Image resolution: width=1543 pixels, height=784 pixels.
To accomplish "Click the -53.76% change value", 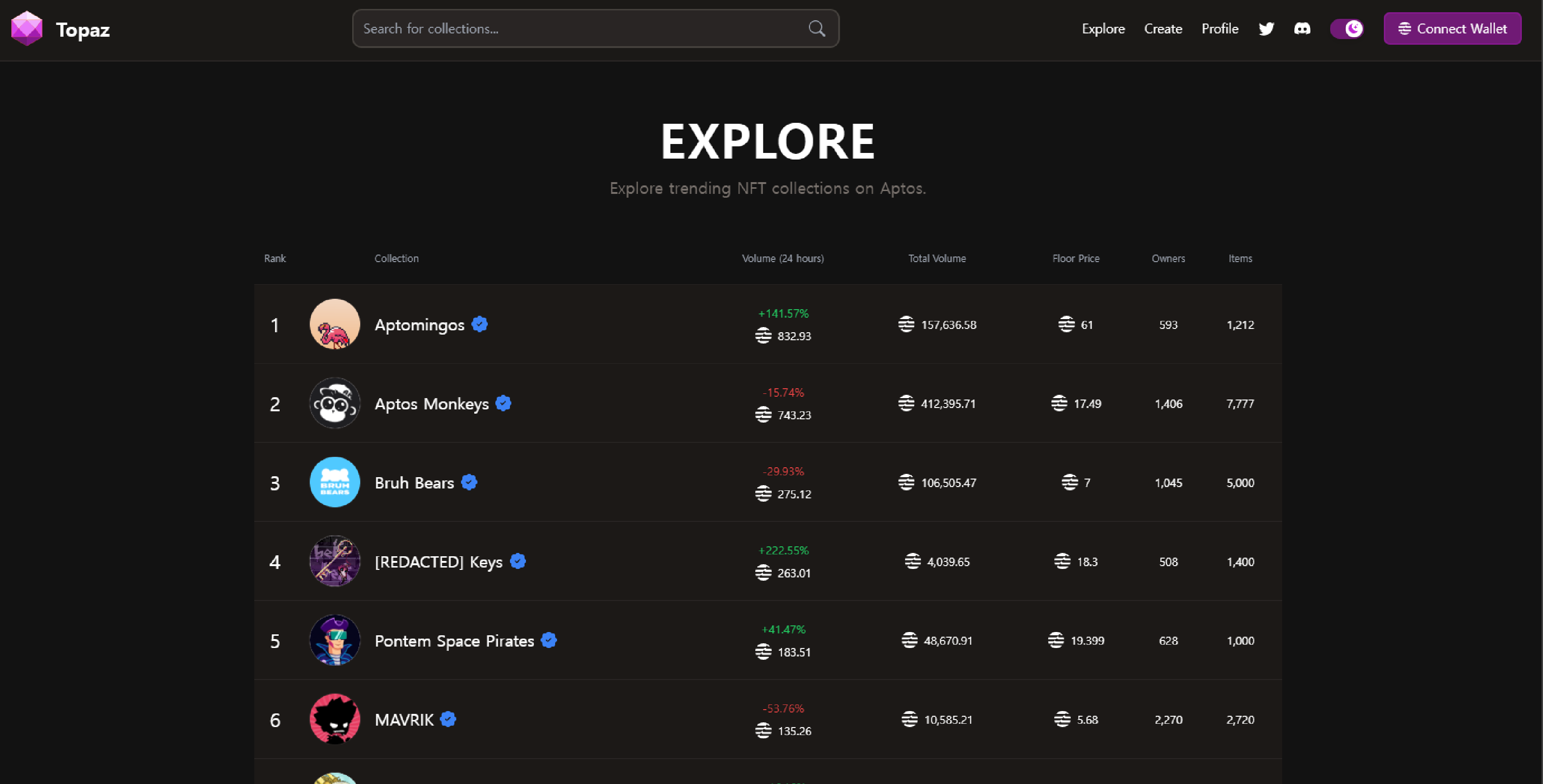I will [x=783, y=709].
